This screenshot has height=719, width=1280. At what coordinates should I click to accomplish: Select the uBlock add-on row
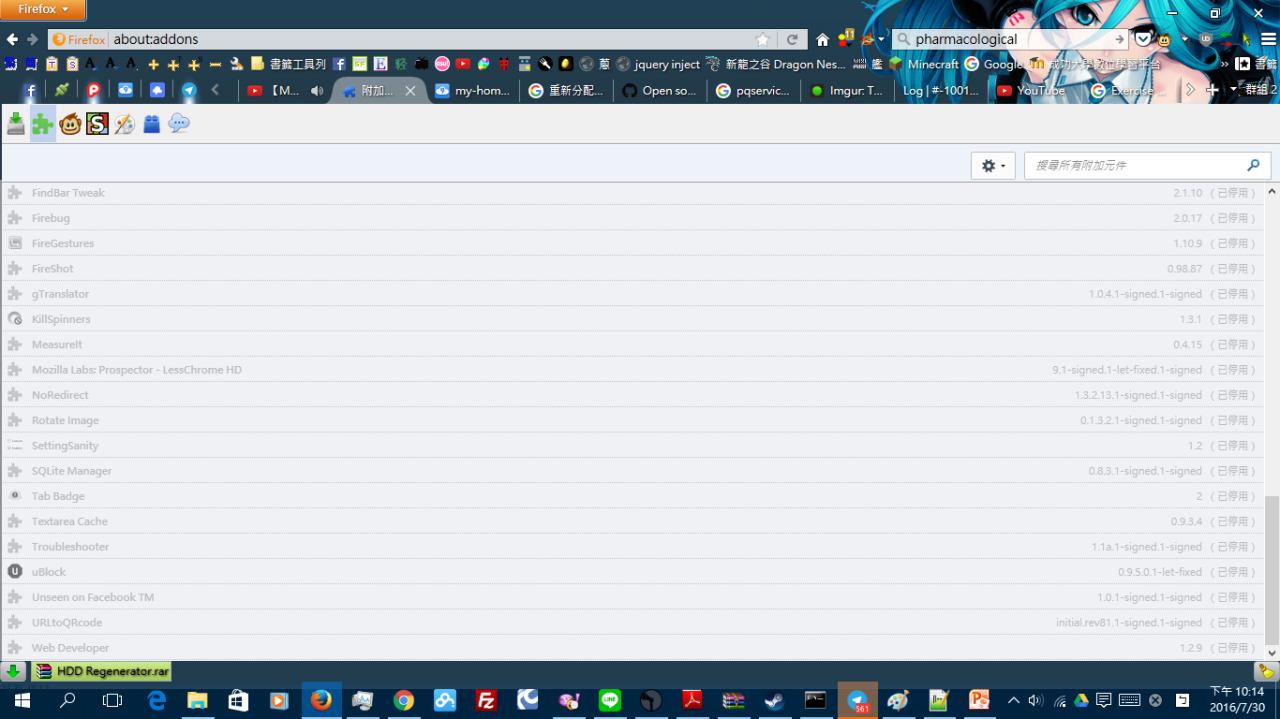(x=632, y=572)
